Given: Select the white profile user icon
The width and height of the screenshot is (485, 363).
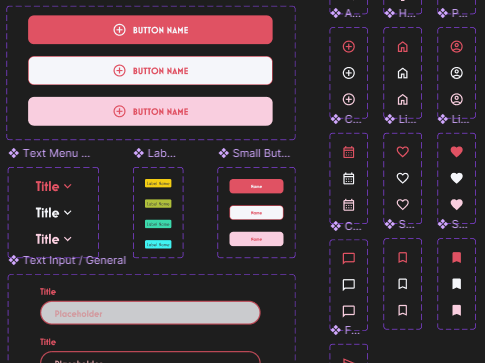Looking at the screenshot, I should [x=457, y=73].
